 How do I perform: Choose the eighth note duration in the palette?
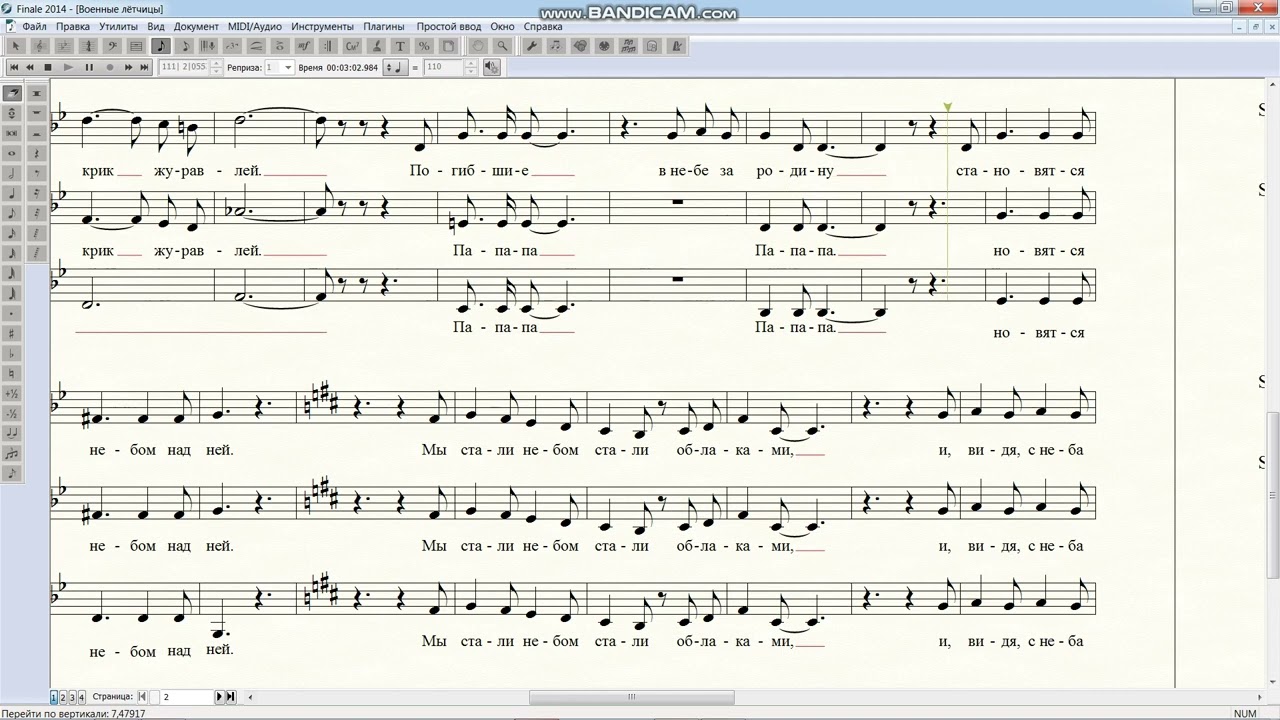coord(12,213)
